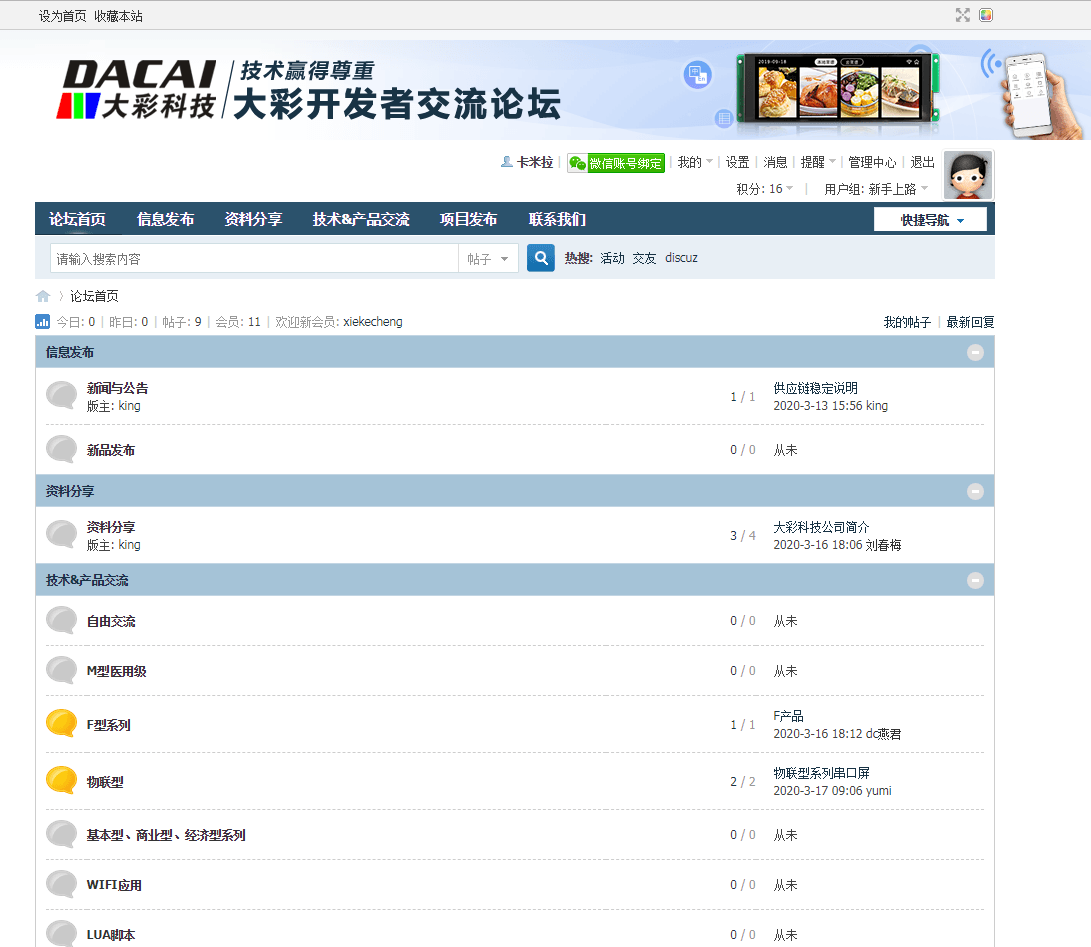Click the forum statistics bar chart icon
This screenshot has width=1091, height=947.
click(x=43, y=322)
